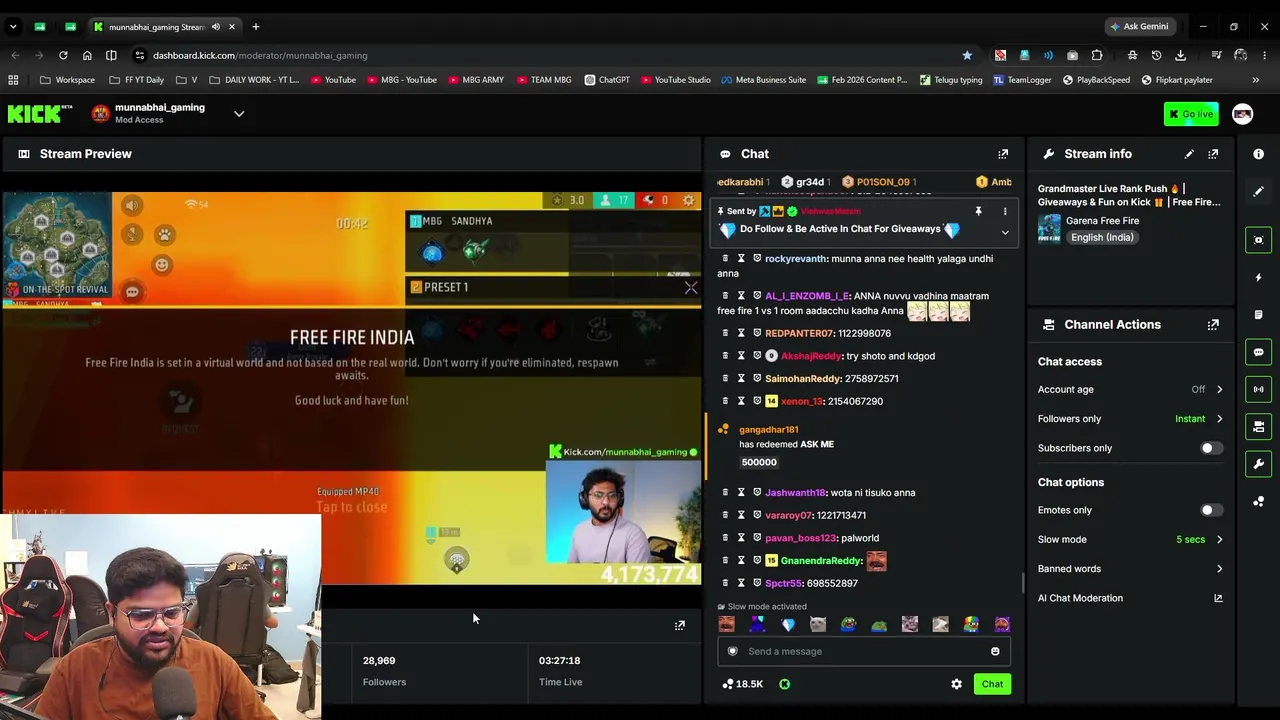
Task: Edit stream info with pencil icon
Action: point(1189,154)
